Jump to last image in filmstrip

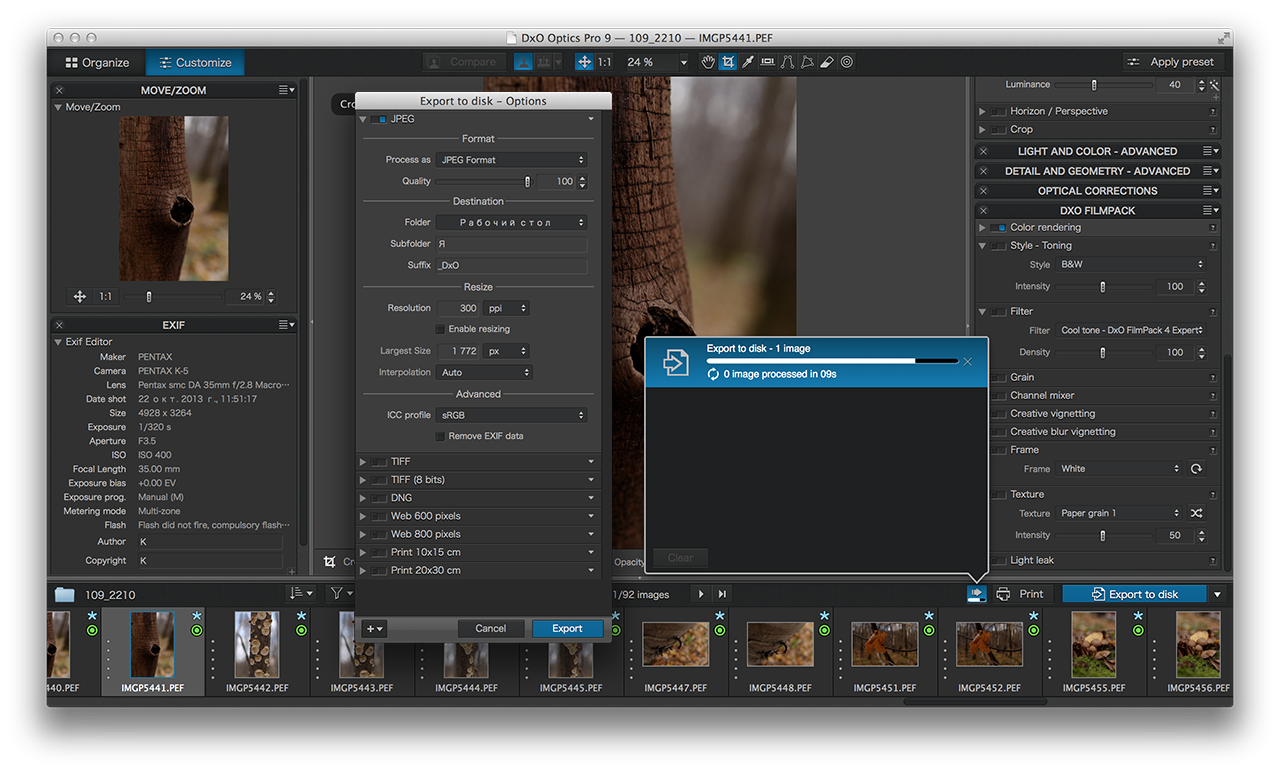point(722,594)
